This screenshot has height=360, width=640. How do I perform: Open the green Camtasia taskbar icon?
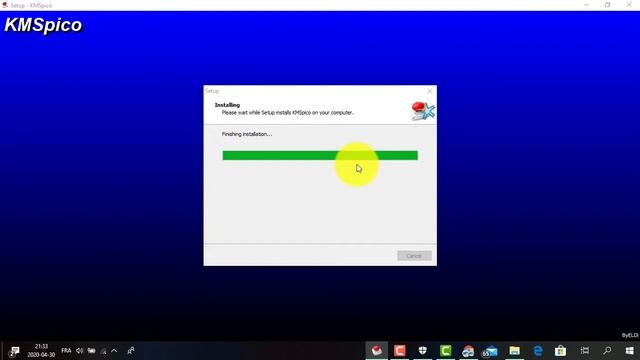click(x=446, y=351)
